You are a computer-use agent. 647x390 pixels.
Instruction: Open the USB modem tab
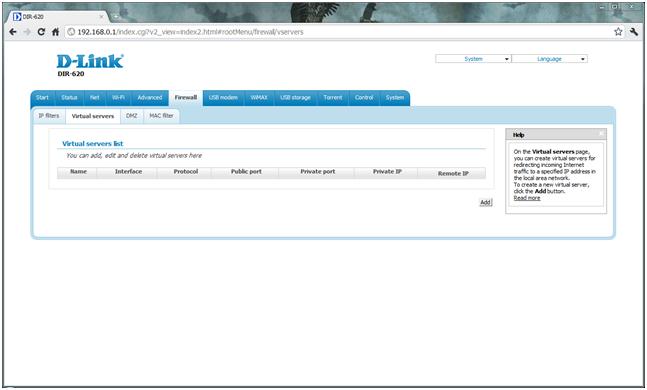pyautogui.click(x=223, y=98)
